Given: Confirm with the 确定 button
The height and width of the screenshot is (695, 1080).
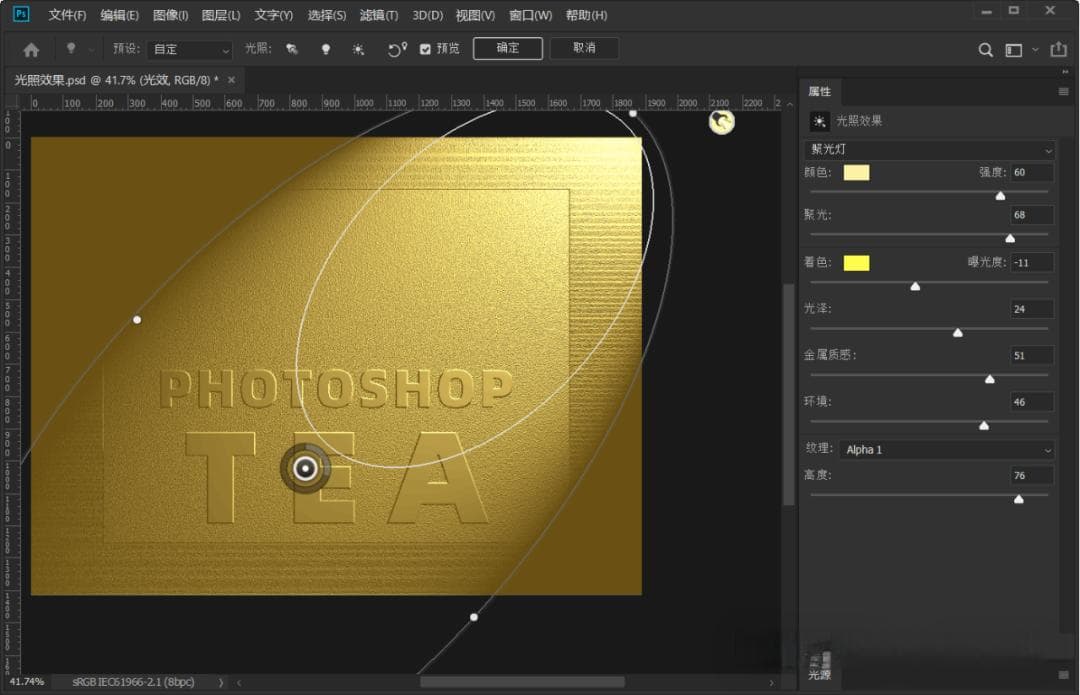Looking at the screenshot, I should point(508,48).
